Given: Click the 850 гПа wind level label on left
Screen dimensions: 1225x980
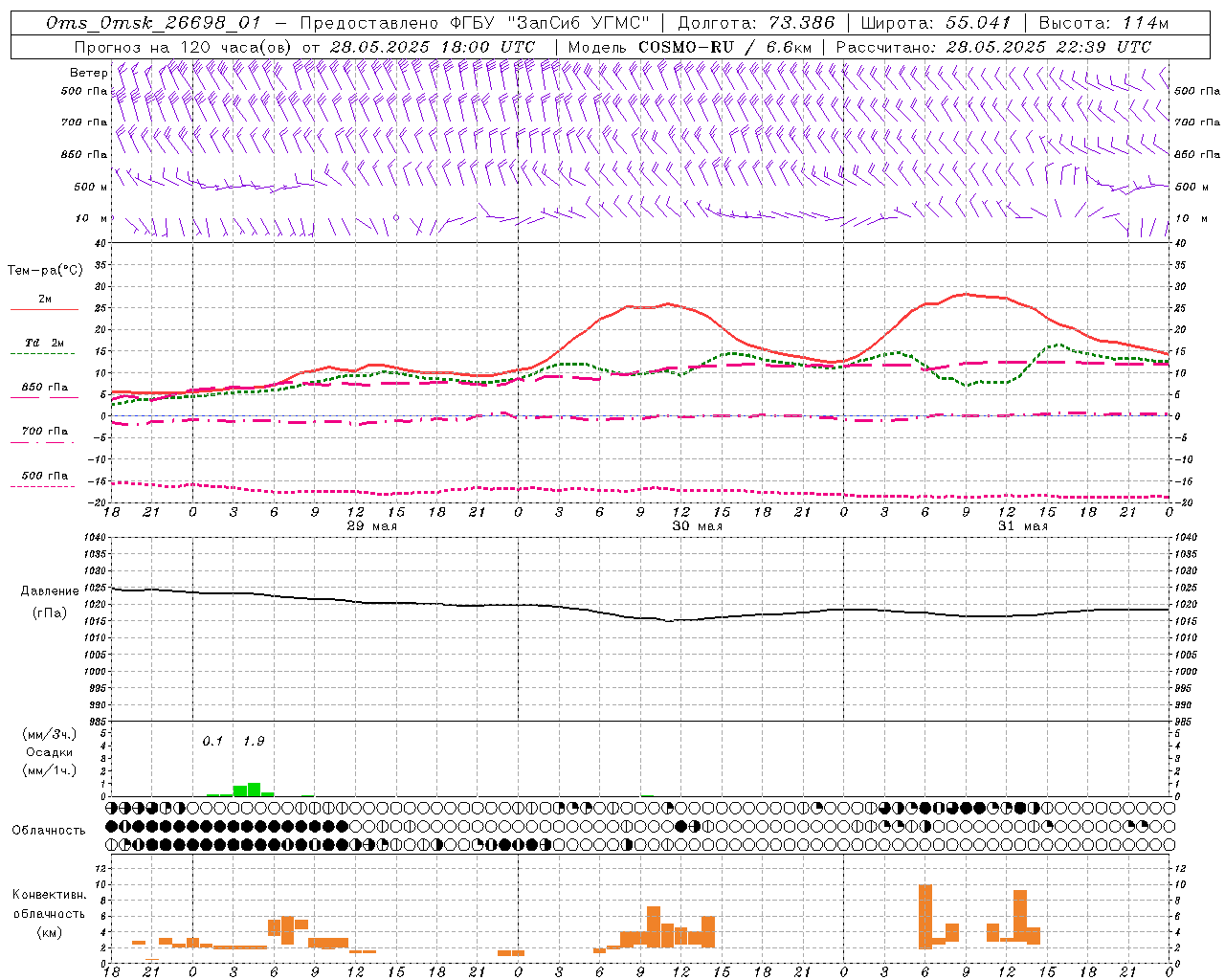Looking at the screenshot, I should (84, 155).
